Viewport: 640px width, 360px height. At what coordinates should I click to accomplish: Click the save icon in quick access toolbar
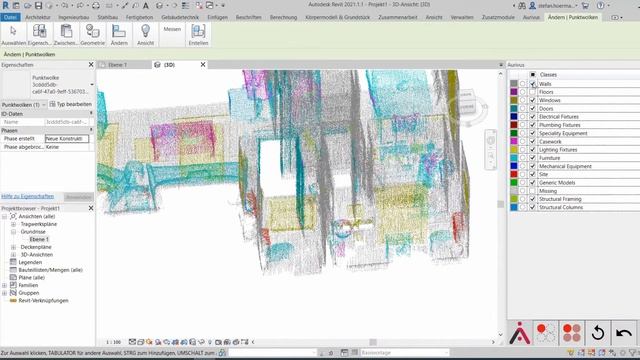pyautogui.click(x=38, y=6)
